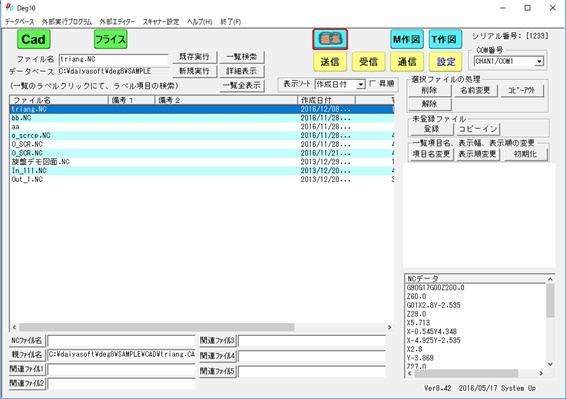Open the スキャナー設定 menu

coord(161,22)
